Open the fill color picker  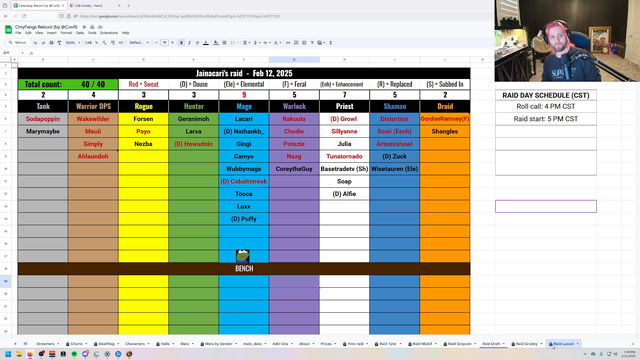(216, 43)
